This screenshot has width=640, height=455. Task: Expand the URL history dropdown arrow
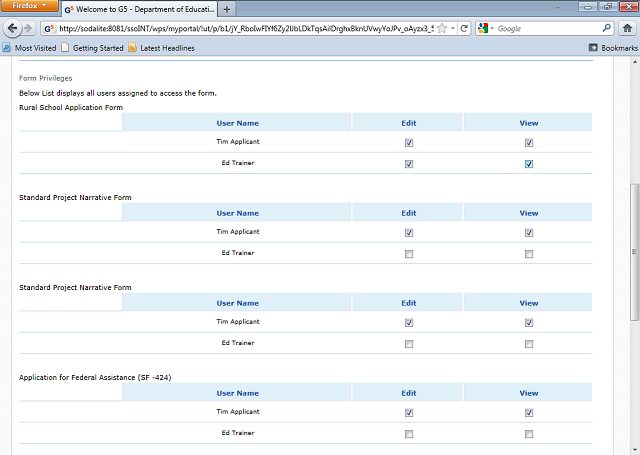coord(453,28)
